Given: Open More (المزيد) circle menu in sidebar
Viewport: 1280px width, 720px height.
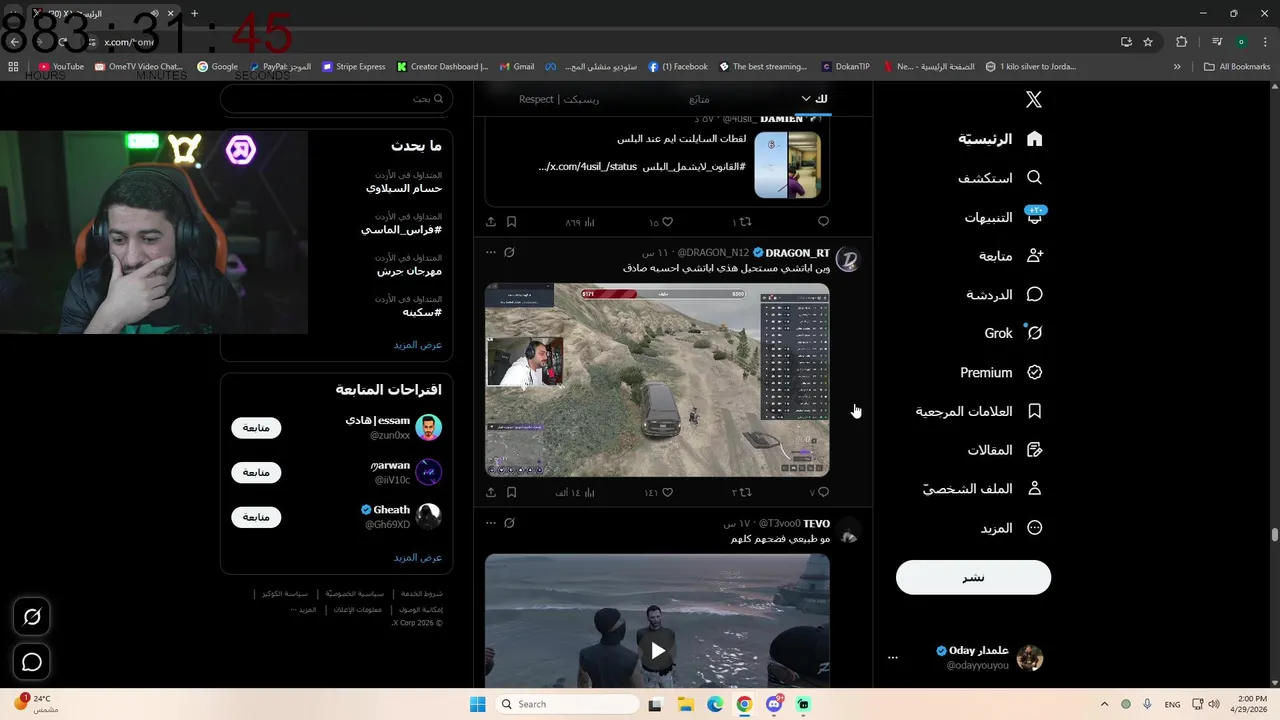Looking at the screenshot, I should tap(1035, 528).
